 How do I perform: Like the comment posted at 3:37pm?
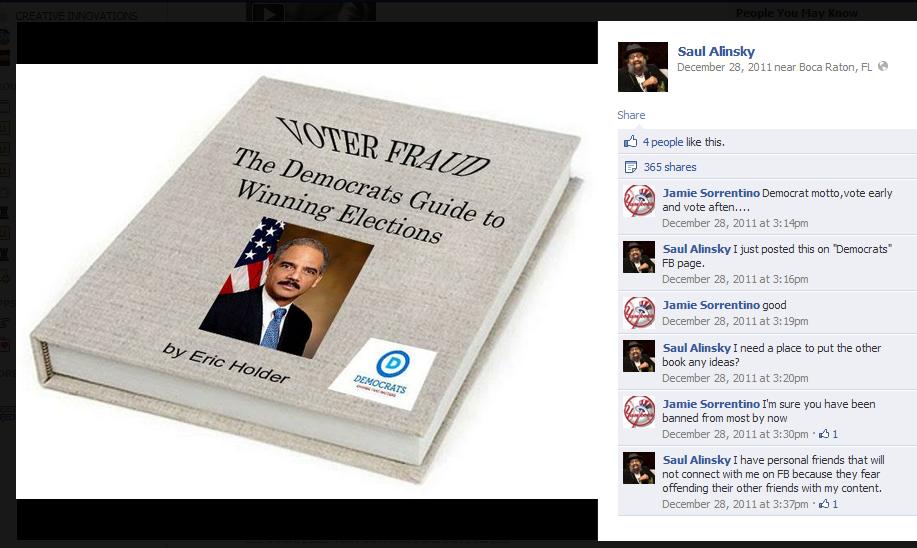point(824,504)
